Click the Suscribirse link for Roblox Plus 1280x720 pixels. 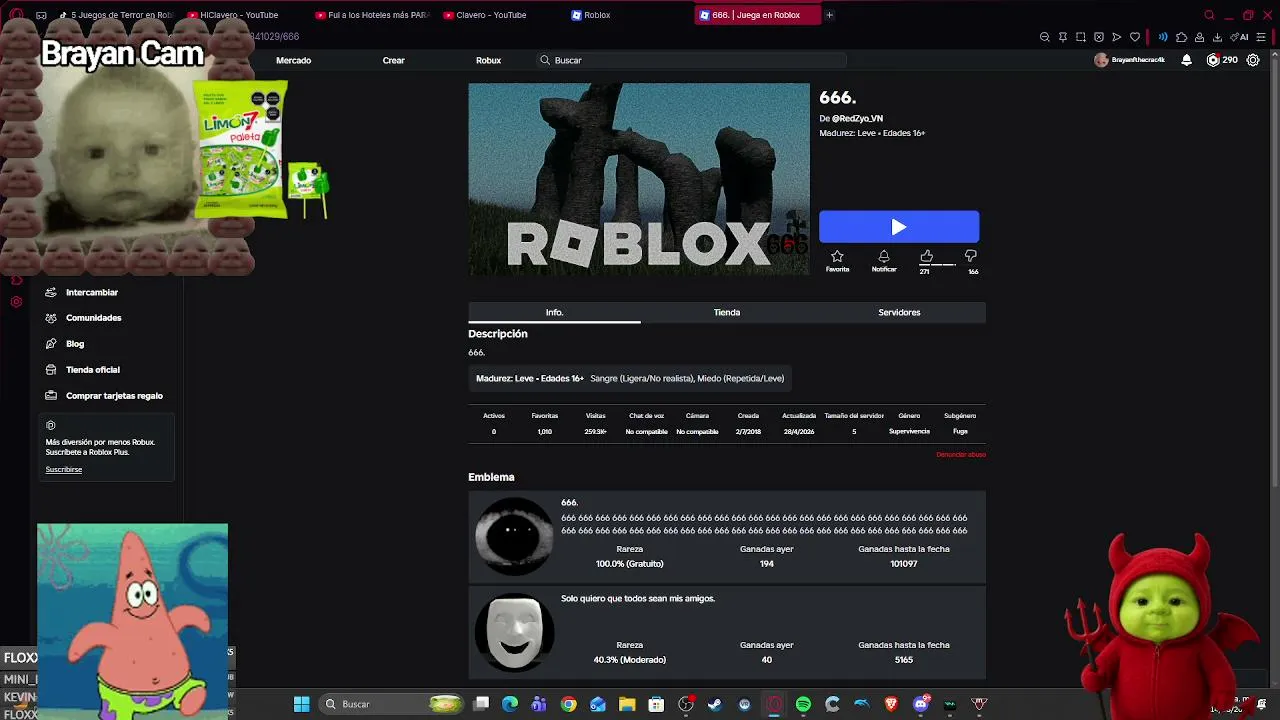coord(64,470)
